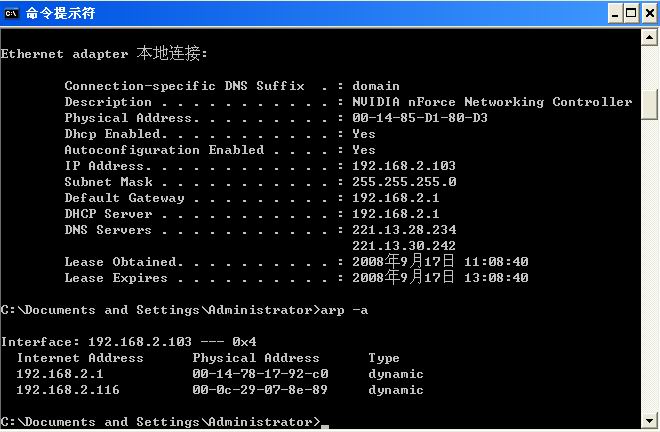This screenshot has height=432, width=660.
Task: Maximize the command prompt window
Action: pyautogui.click(x=630, y=12)
